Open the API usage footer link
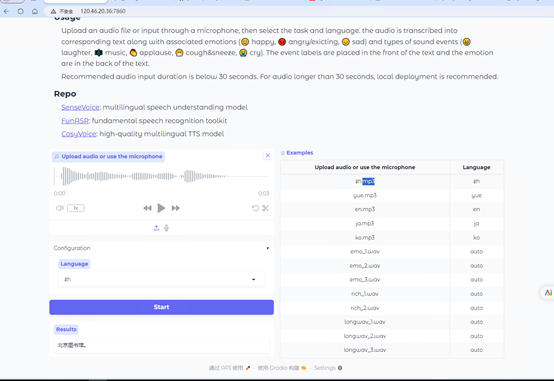 point(230,368)
